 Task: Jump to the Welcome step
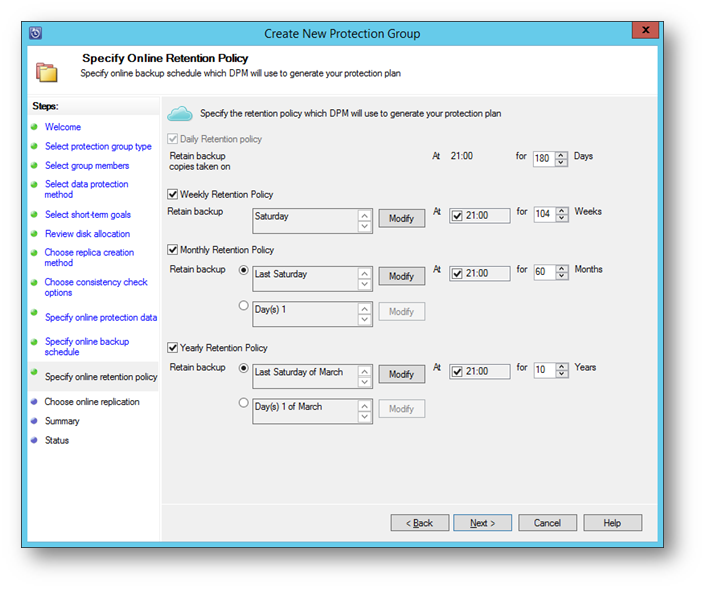click(63, 127)
